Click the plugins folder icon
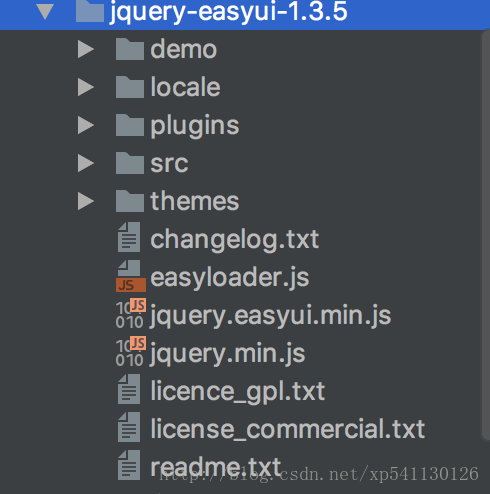 pyautogui.click(x=130, y=125)
